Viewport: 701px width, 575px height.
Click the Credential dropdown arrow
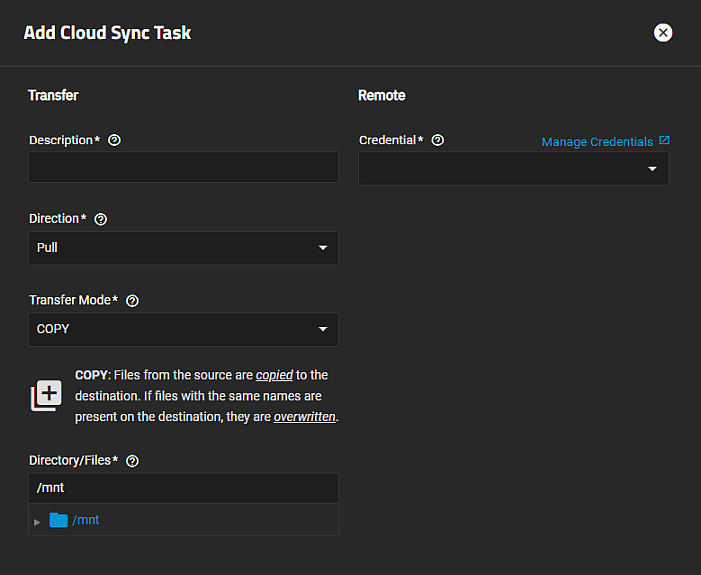652,169
